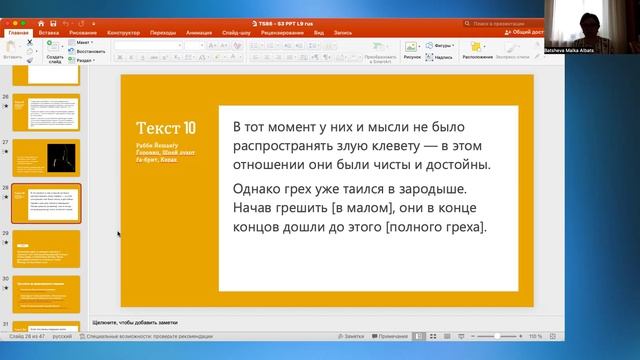Click Преобразовать в SmartArt
Viewport: 640px width, 360px height.
coord(380,52)
